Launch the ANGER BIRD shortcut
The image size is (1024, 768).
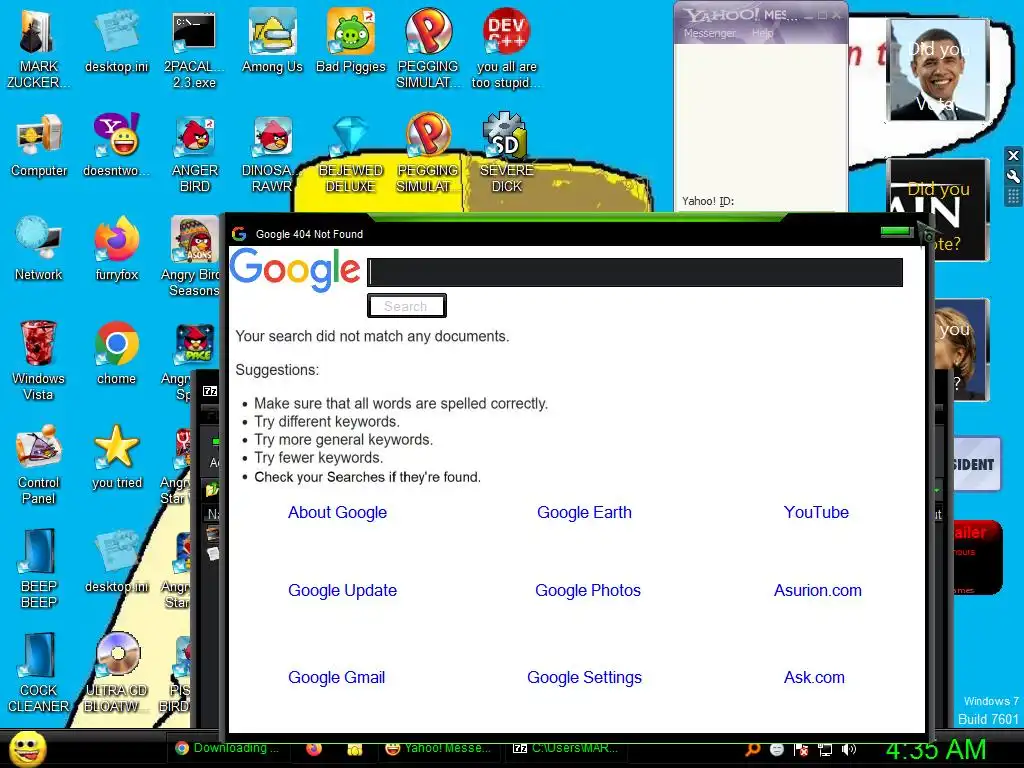pos(194,153)
